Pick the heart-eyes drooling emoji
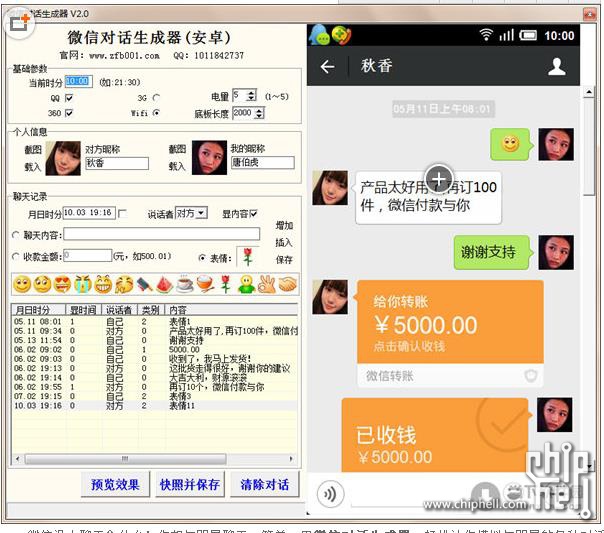Image resolution: width=604 pixels, height=533 pixels. click(62, 285)
